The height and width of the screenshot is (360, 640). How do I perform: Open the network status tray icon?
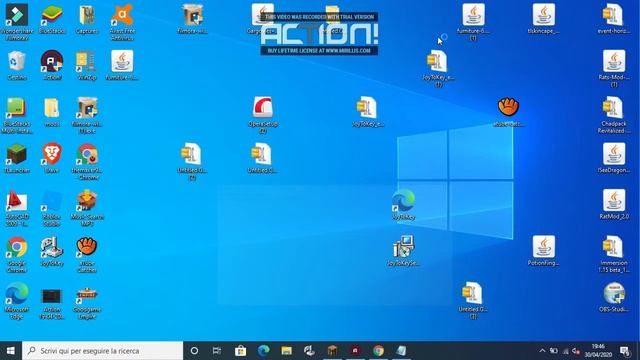(565, 351)
